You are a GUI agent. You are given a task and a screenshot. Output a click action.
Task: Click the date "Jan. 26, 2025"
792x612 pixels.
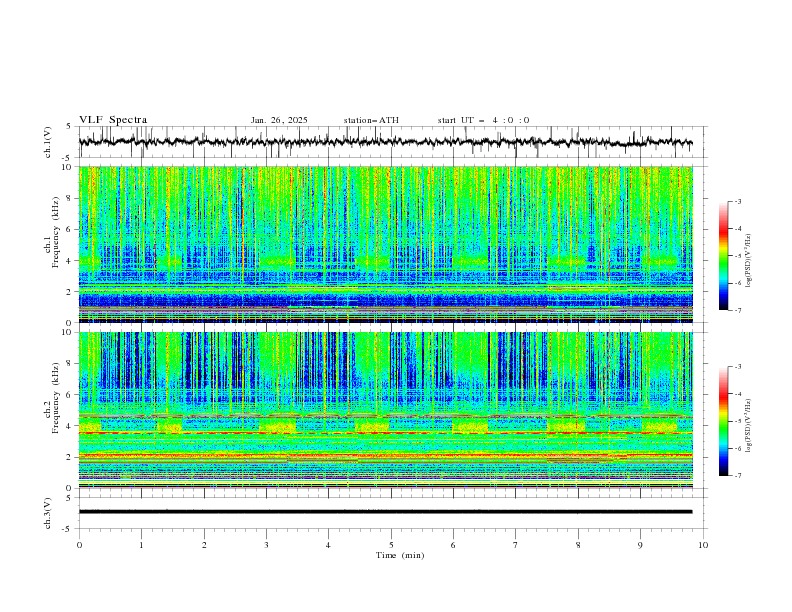279,120
